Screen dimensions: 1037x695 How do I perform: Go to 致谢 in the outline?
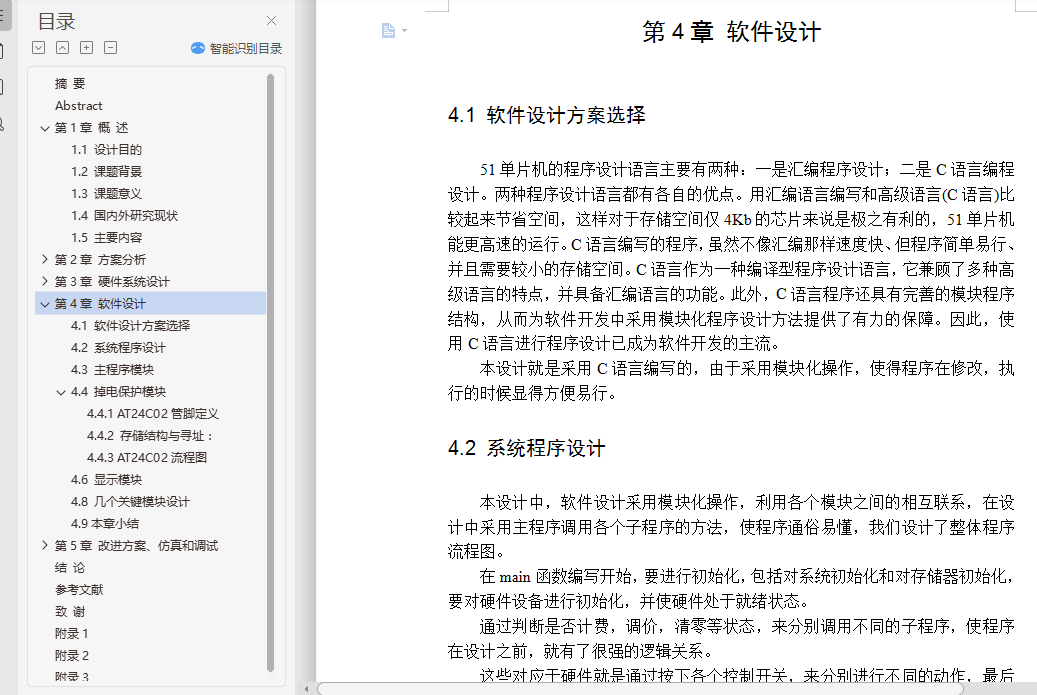tap(70, 611)
